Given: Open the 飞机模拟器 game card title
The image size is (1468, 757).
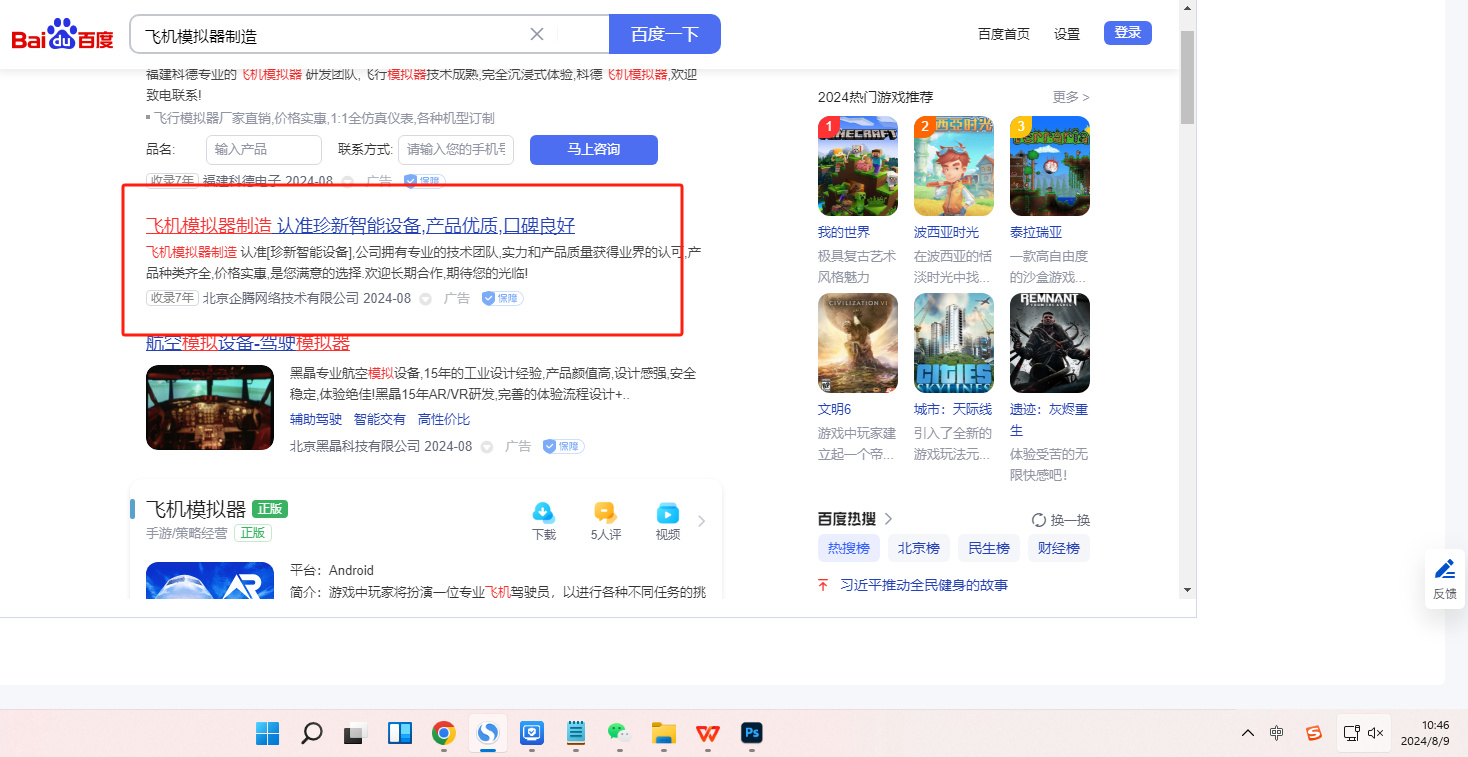Looking at the screenshot, I should pyautogui.click(x=196, y=509).
